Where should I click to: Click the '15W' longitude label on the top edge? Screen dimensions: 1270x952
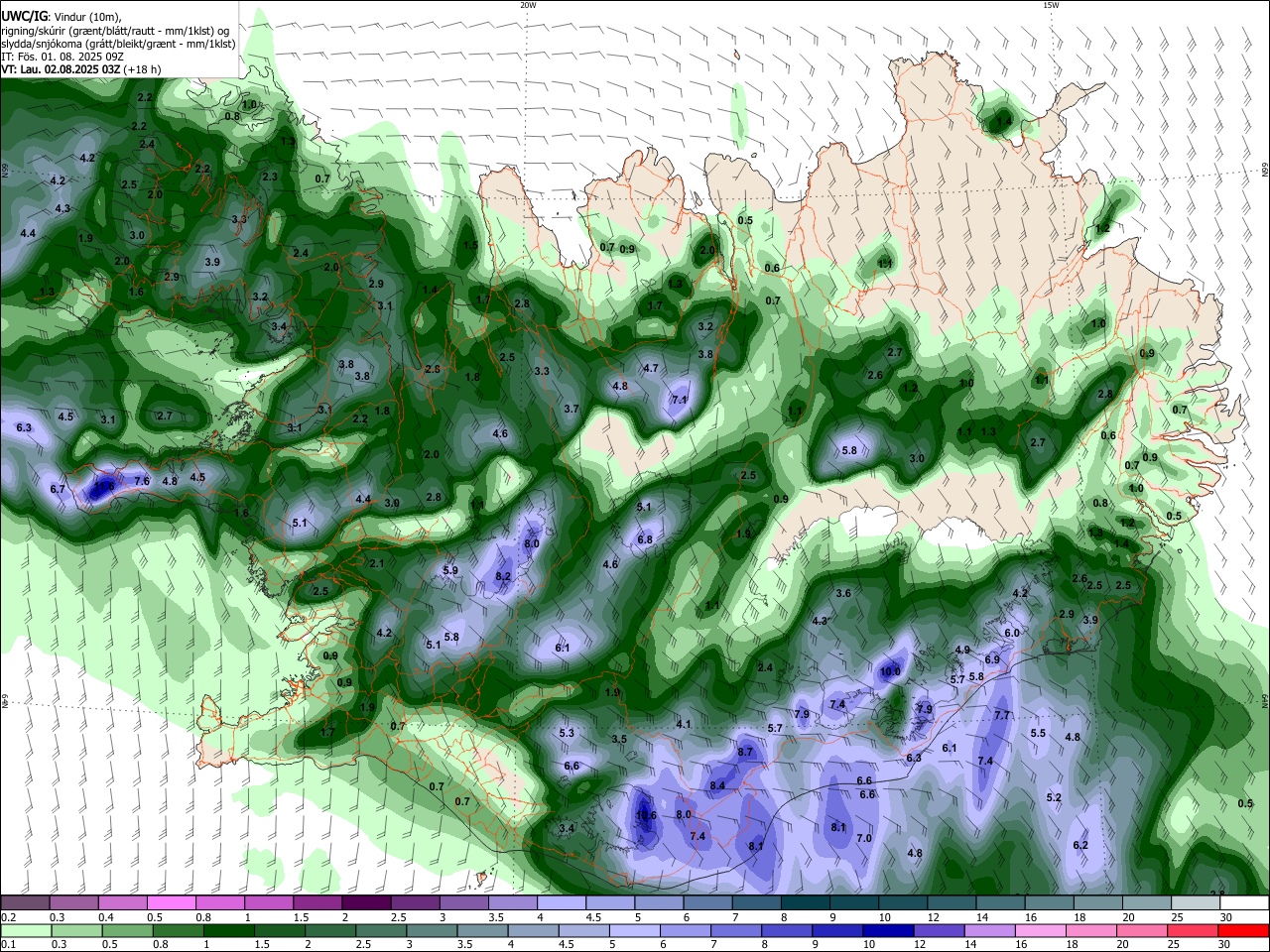tap(1051, 5)
